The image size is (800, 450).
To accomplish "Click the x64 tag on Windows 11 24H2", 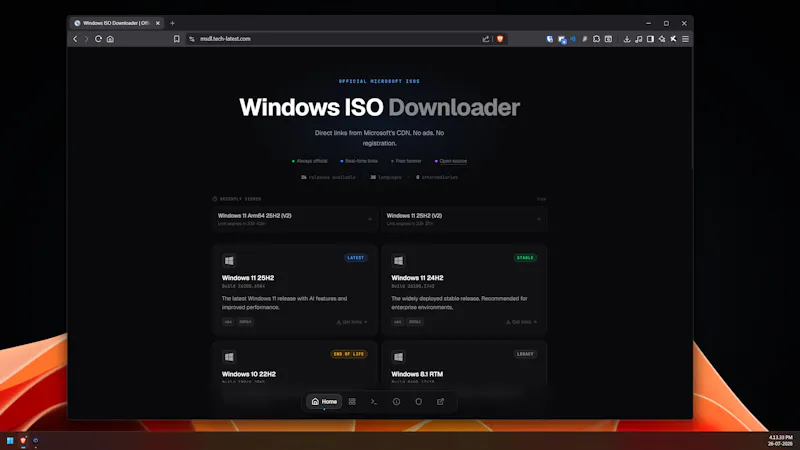I will coord(397,322).
